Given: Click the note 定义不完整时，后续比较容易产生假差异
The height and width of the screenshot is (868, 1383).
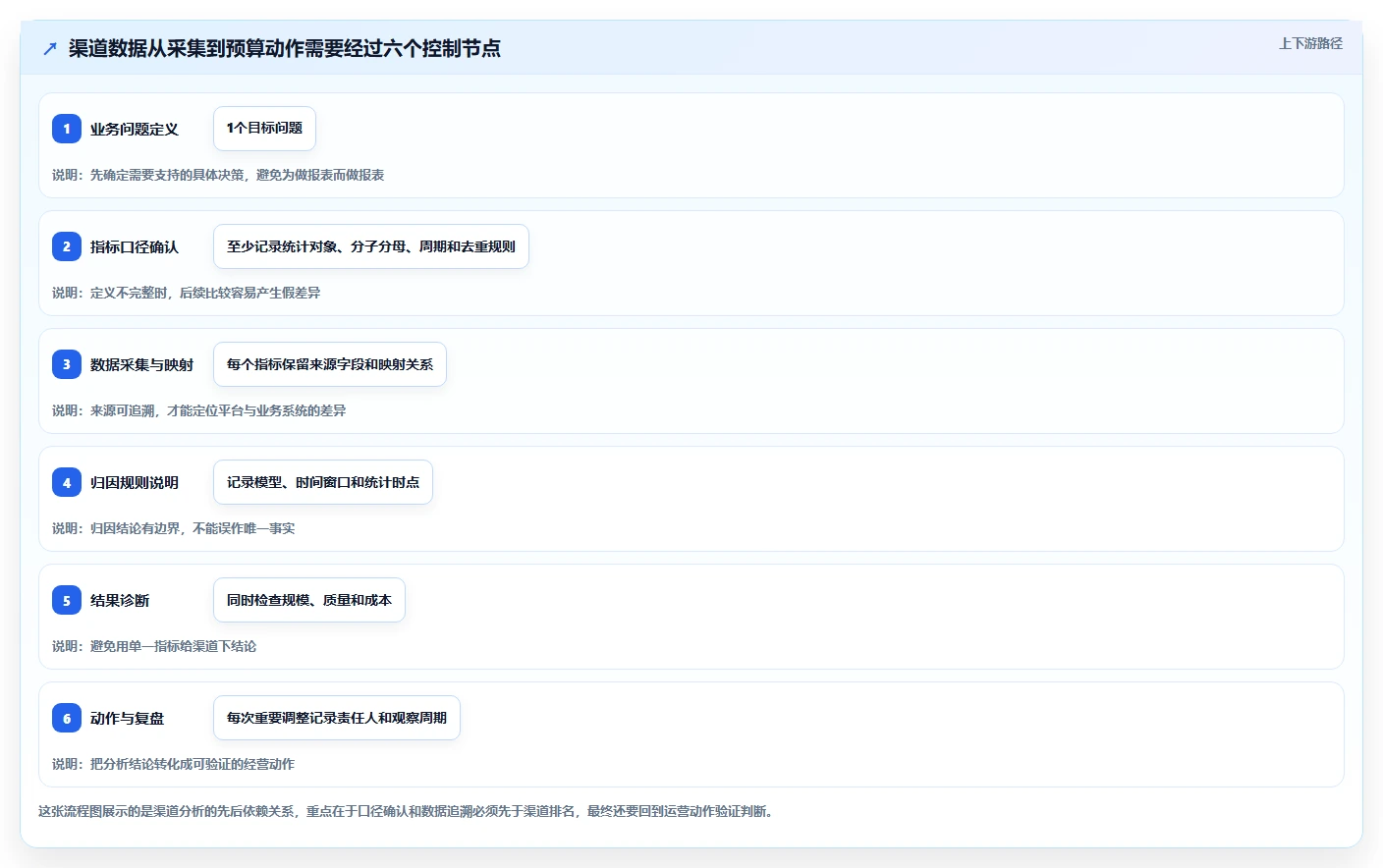Looking at the screenshot, I should click(205, 293).
